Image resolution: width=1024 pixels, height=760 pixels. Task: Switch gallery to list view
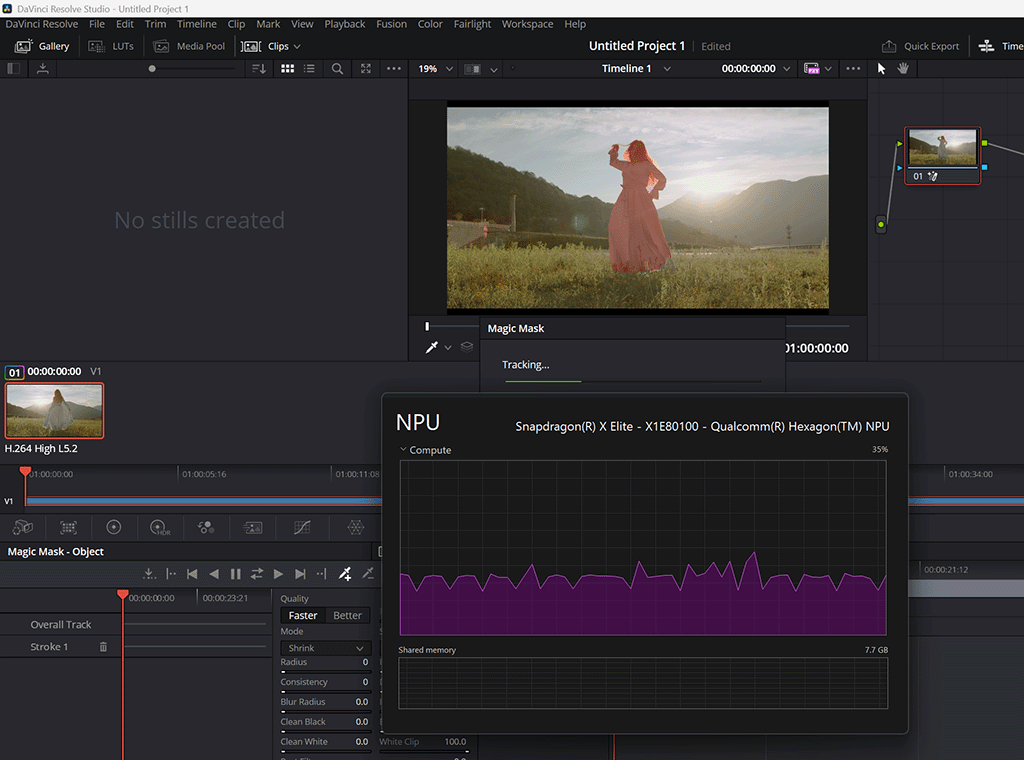310,69
